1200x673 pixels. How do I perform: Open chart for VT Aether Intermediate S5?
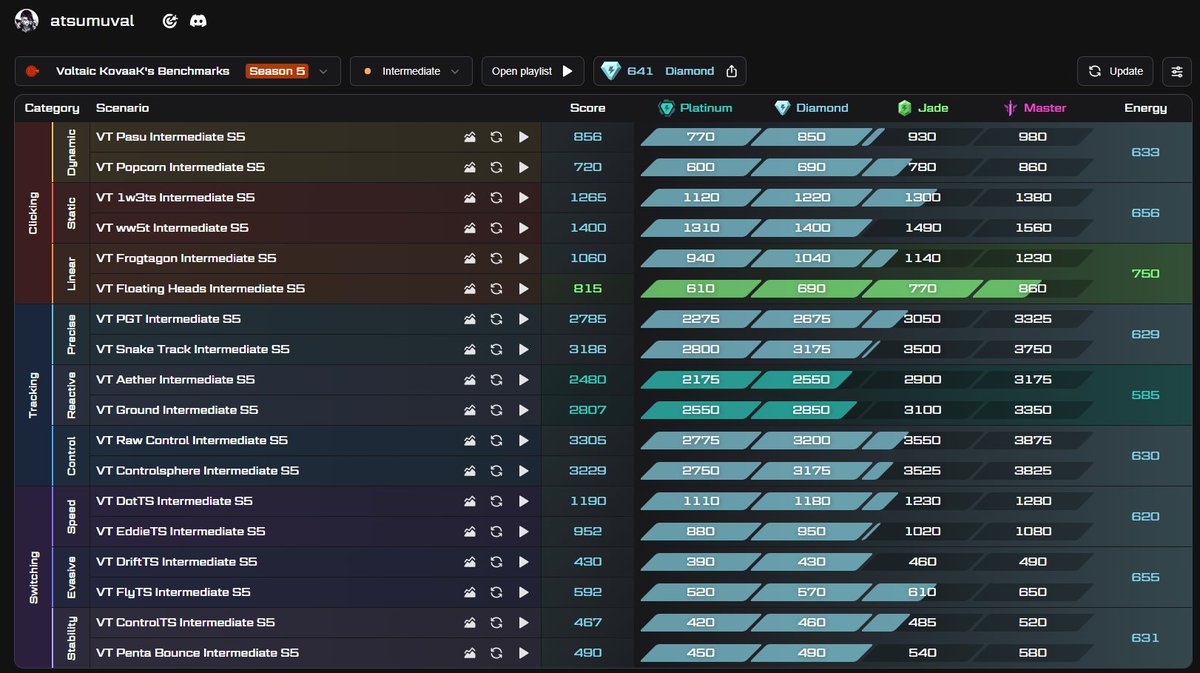(470, 380)
